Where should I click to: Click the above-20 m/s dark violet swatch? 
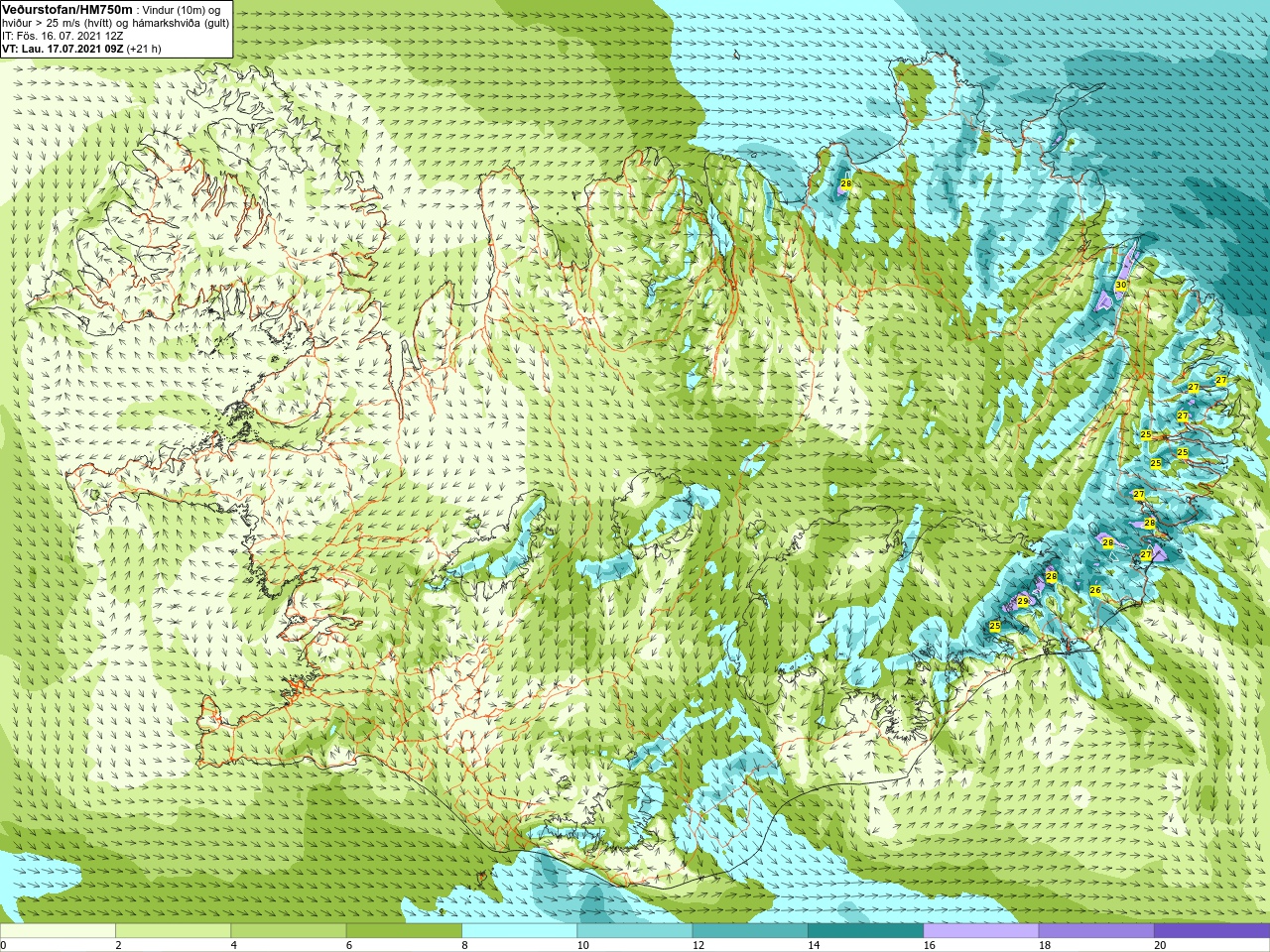click(x=1211, y=931)
